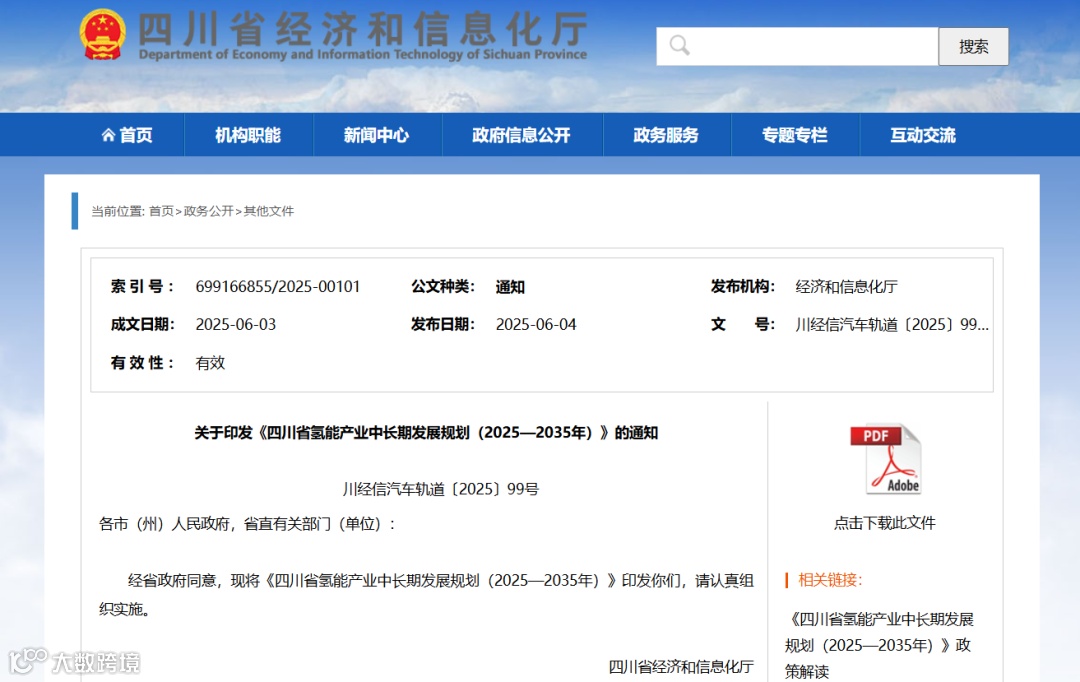Click the 相关链接 section label
The image size is (1080, 682).
tap(830, 580)
